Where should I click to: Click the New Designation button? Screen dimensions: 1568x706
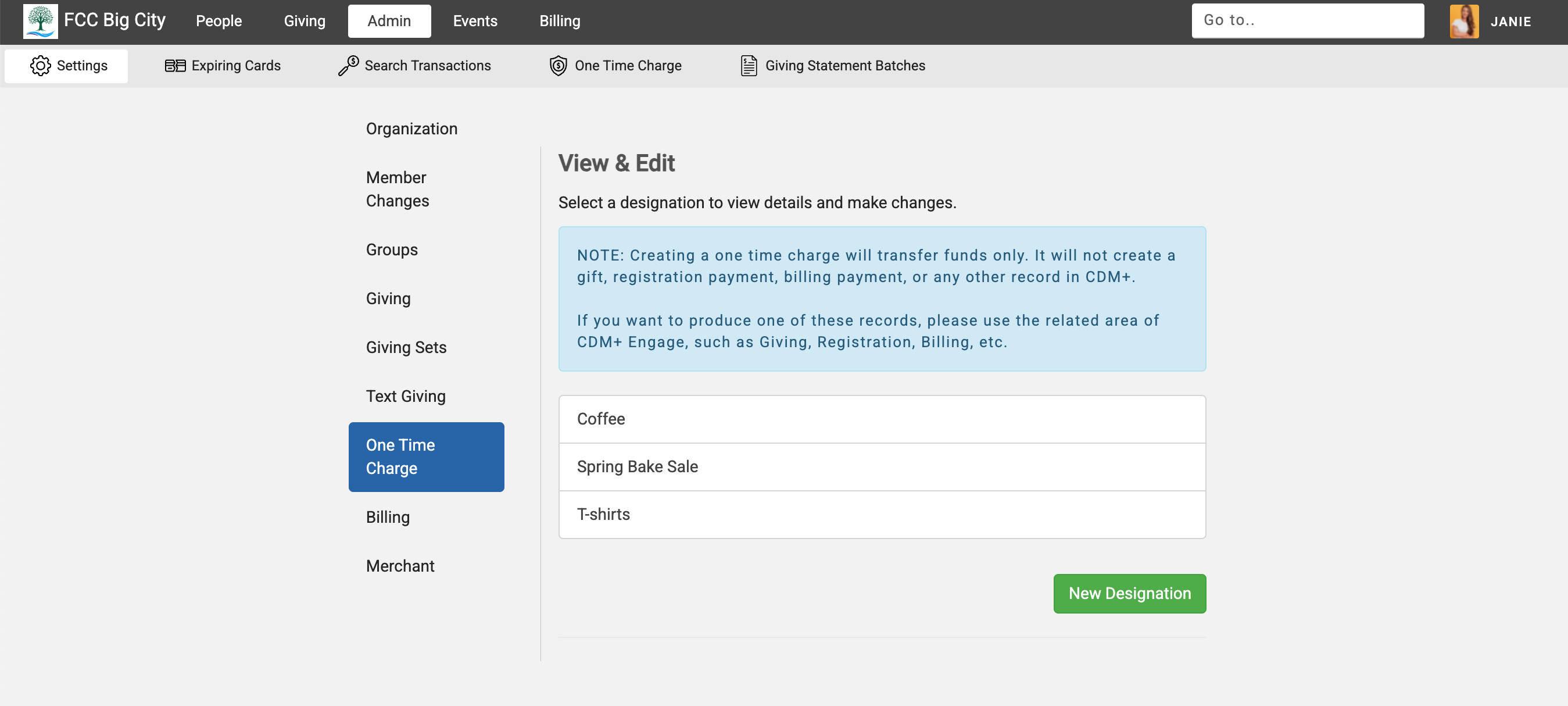coord(1129,593)
